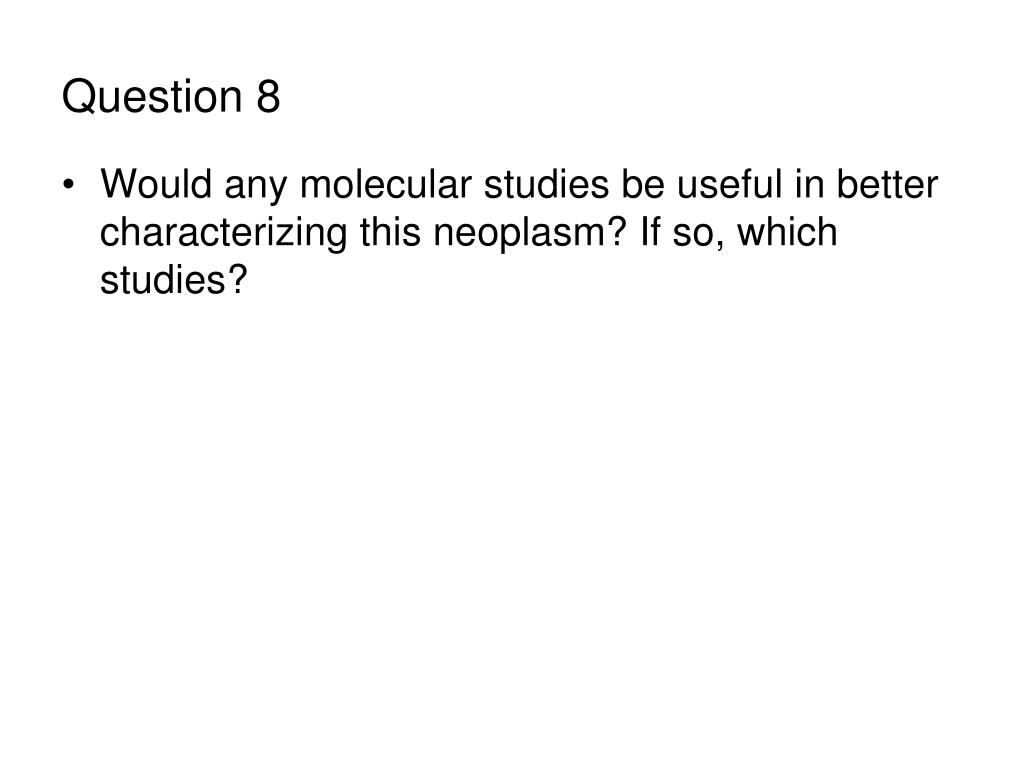The image size is (1024, 768).
Task: Click the word "be" before useful
Action: tap(643, 184)
